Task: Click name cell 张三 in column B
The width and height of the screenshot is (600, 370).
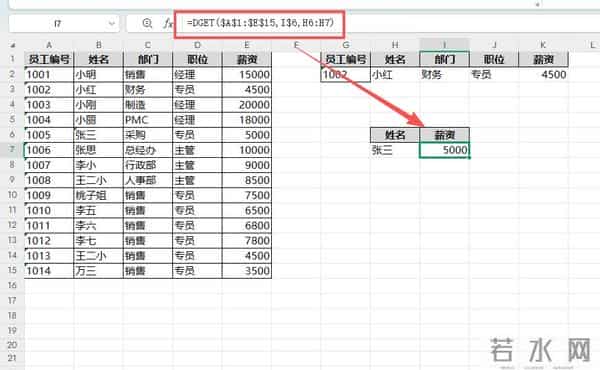Action: click(99, 135)
